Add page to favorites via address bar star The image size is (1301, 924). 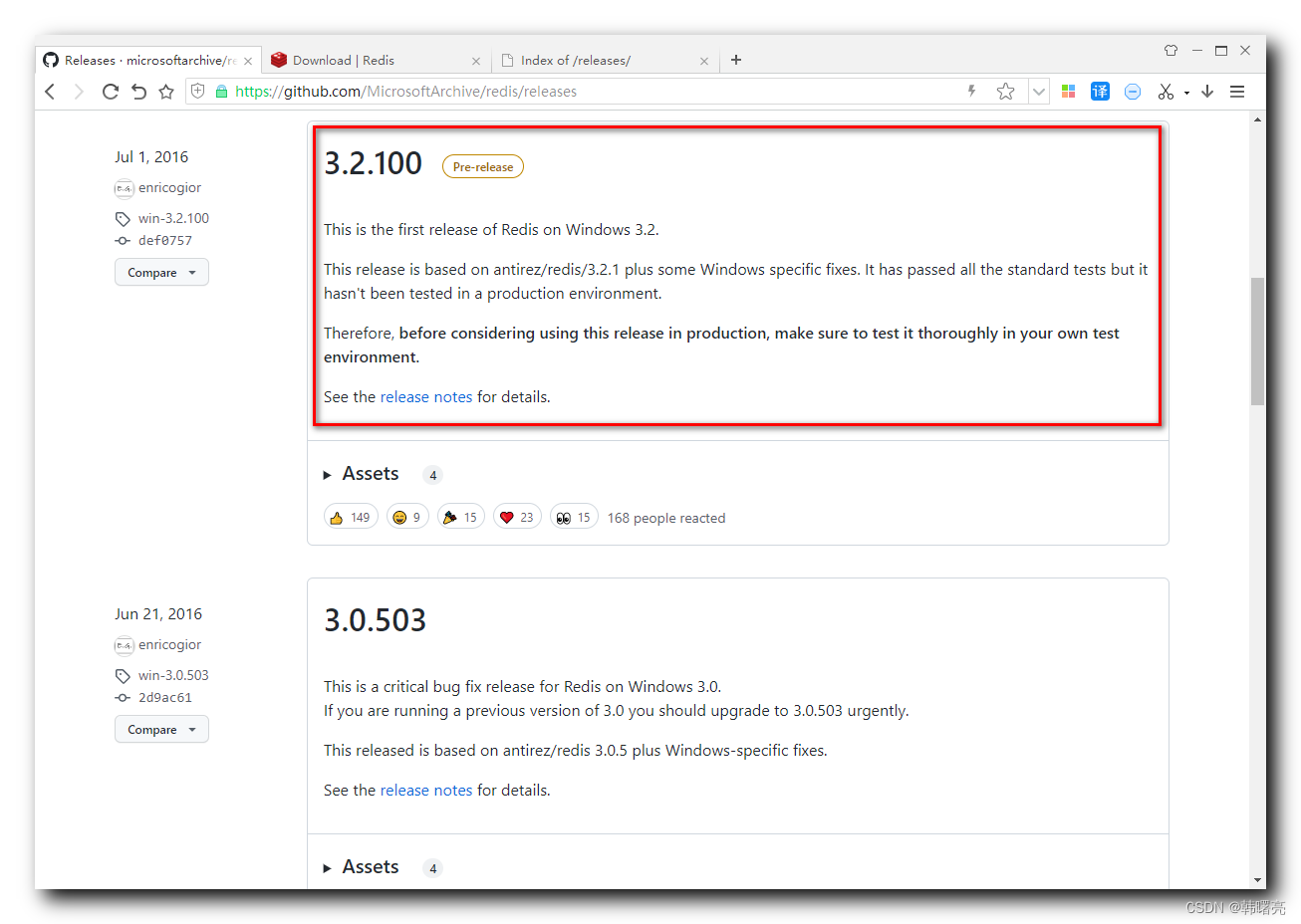pos(1005,92)
